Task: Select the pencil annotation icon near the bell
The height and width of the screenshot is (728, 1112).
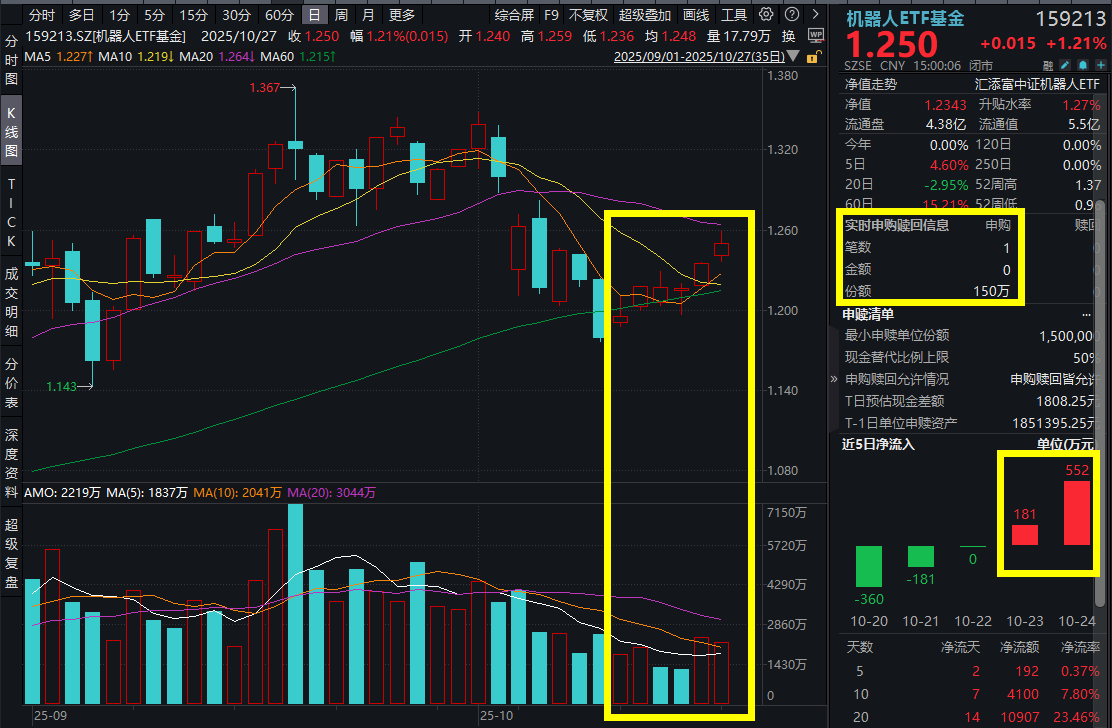Action: [1066, 65]
